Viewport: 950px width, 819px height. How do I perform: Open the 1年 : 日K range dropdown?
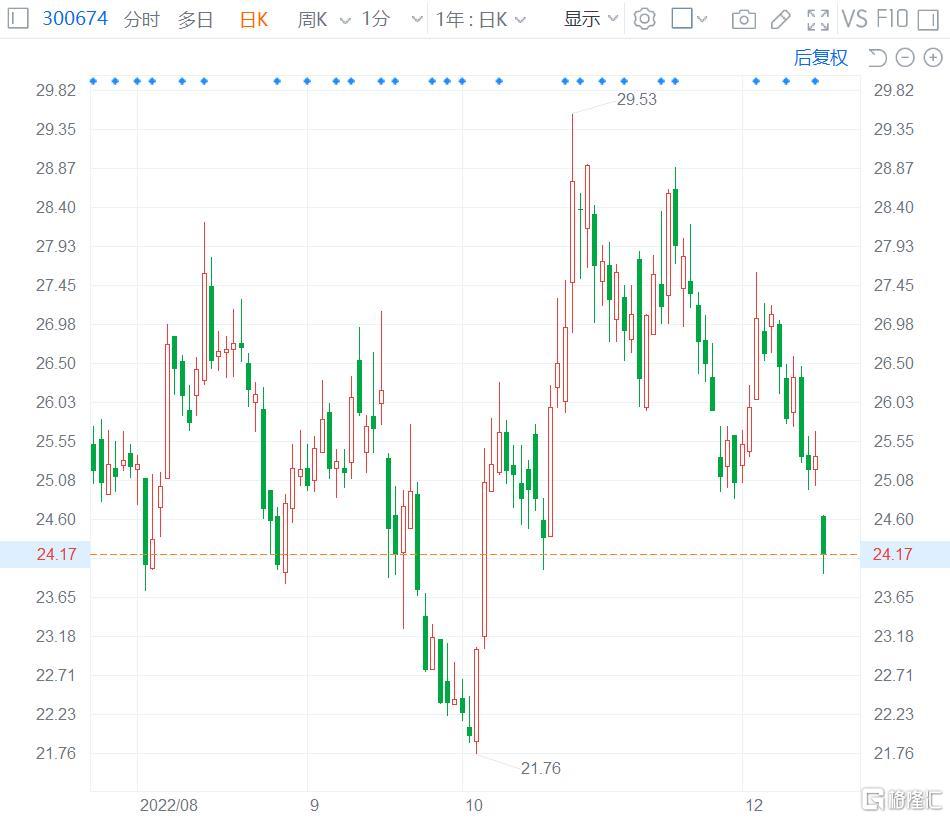(x=480, y=19)
